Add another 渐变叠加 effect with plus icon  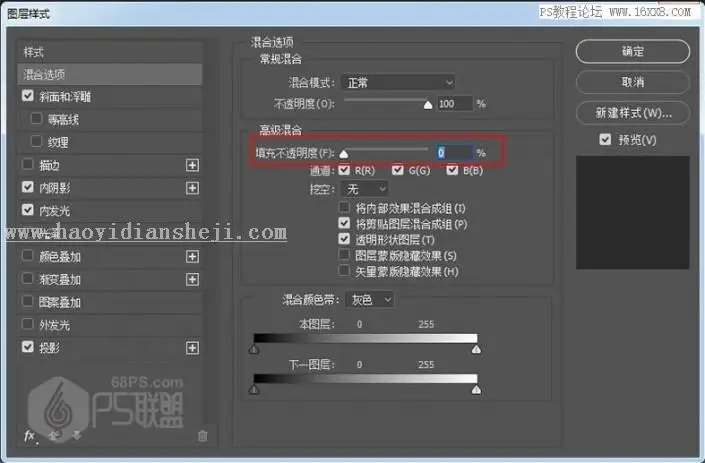[x=192, y=280]
